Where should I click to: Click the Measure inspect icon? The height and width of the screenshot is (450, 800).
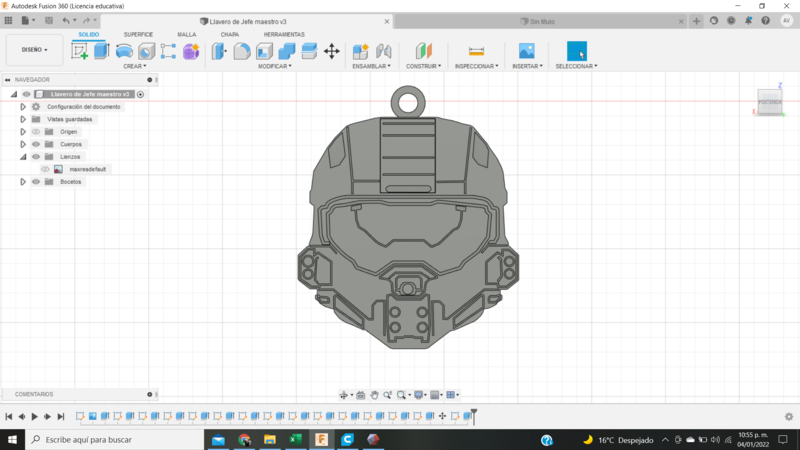click(476, 51)
